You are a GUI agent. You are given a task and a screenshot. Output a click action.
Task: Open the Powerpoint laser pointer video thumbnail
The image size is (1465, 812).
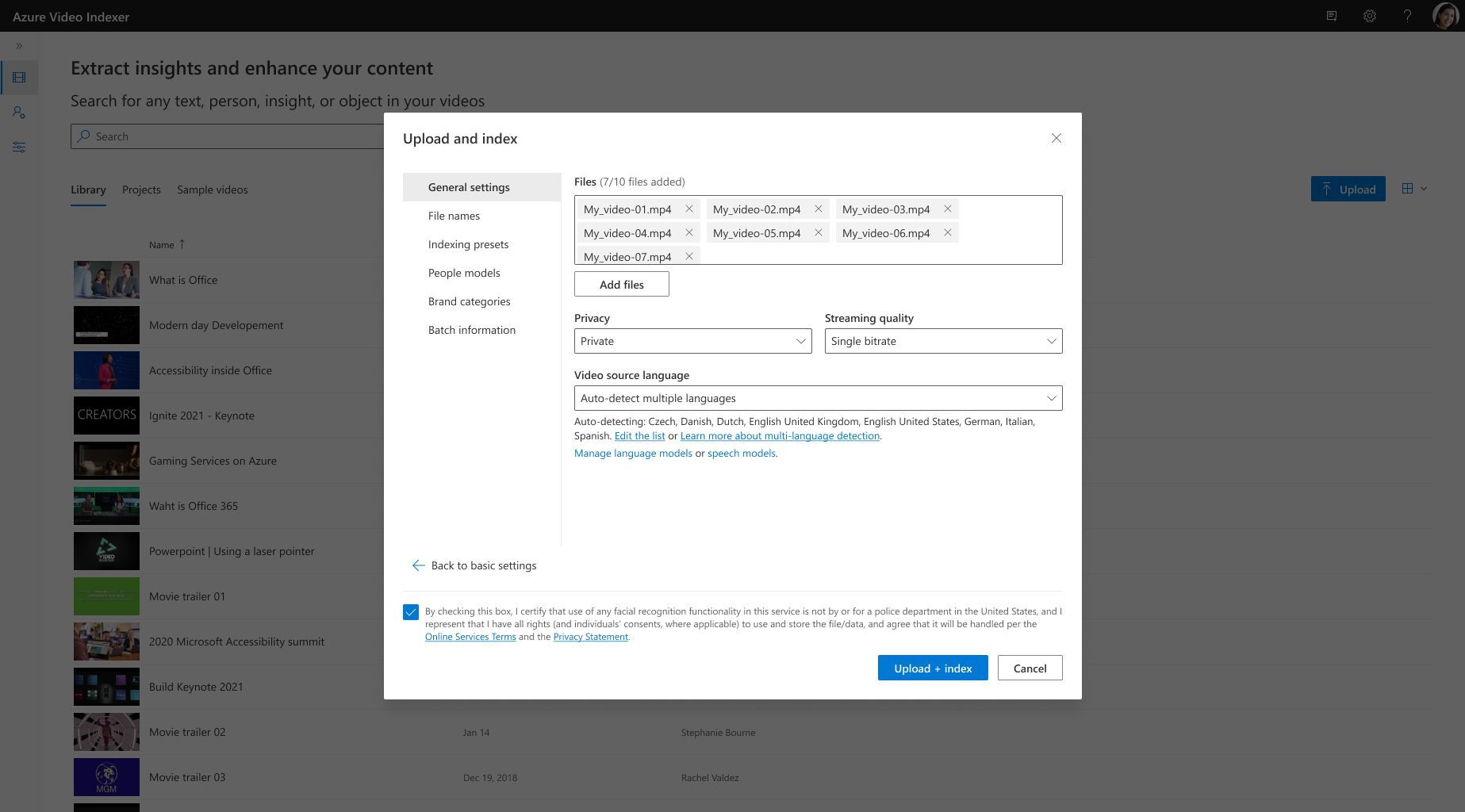click(106, 551)
